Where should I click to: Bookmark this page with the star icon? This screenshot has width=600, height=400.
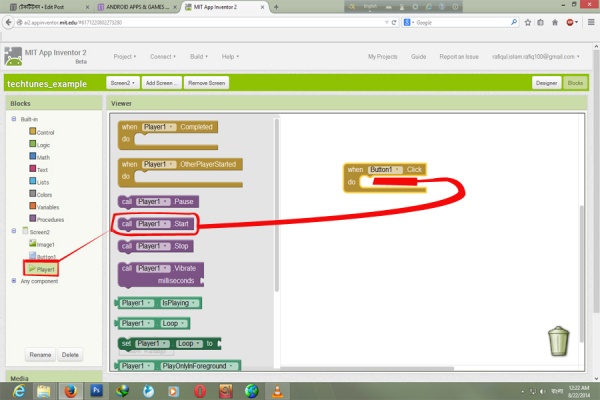coord(528,23)
